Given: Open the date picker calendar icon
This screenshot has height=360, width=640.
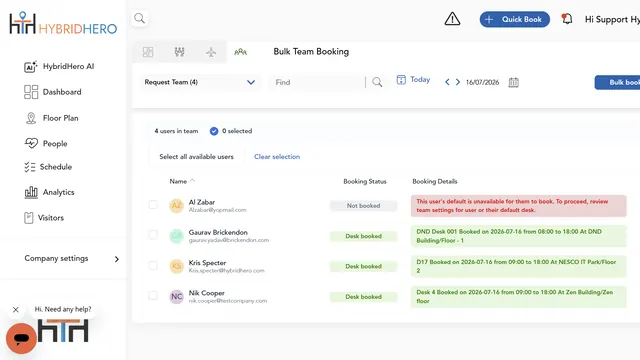Looking at the screenshot, I should 513,82.
